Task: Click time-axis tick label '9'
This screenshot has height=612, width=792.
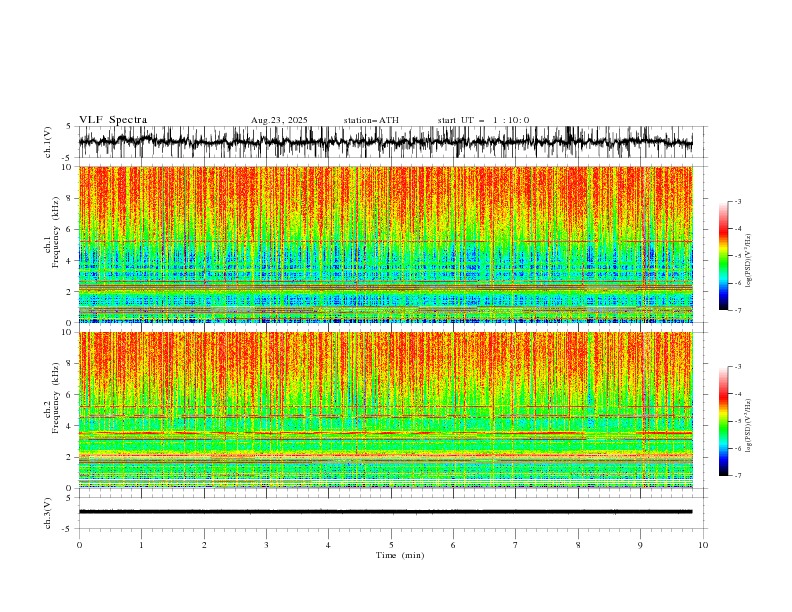Action: pos(640,545)
